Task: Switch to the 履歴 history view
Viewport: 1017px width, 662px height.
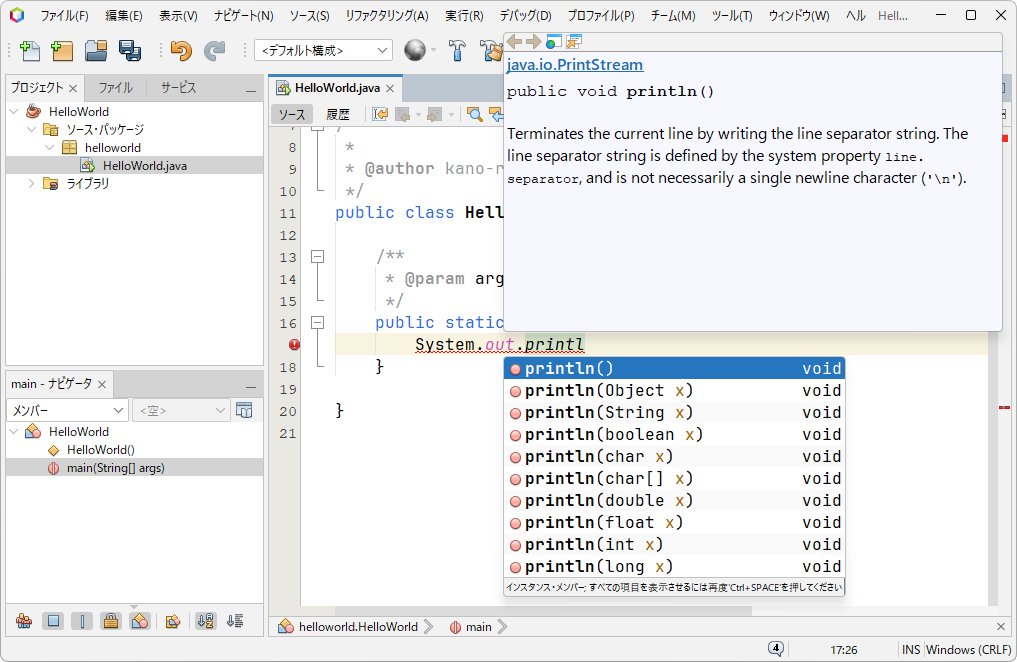Action: point(337,115)
